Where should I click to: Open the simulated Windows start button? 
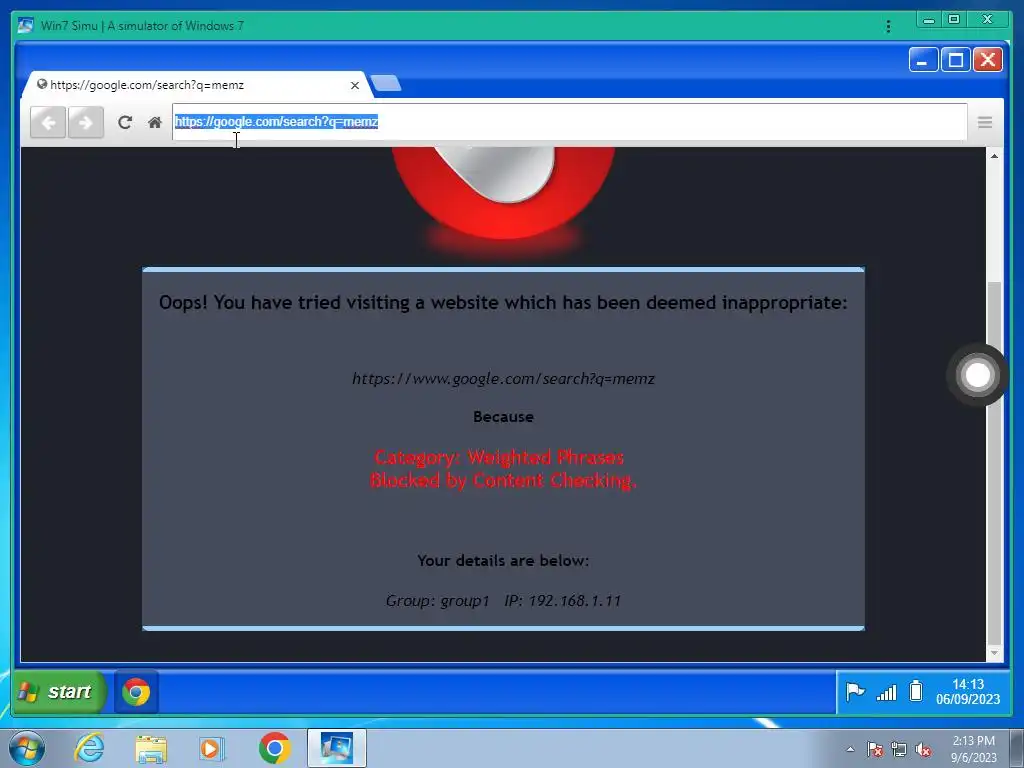59,692
